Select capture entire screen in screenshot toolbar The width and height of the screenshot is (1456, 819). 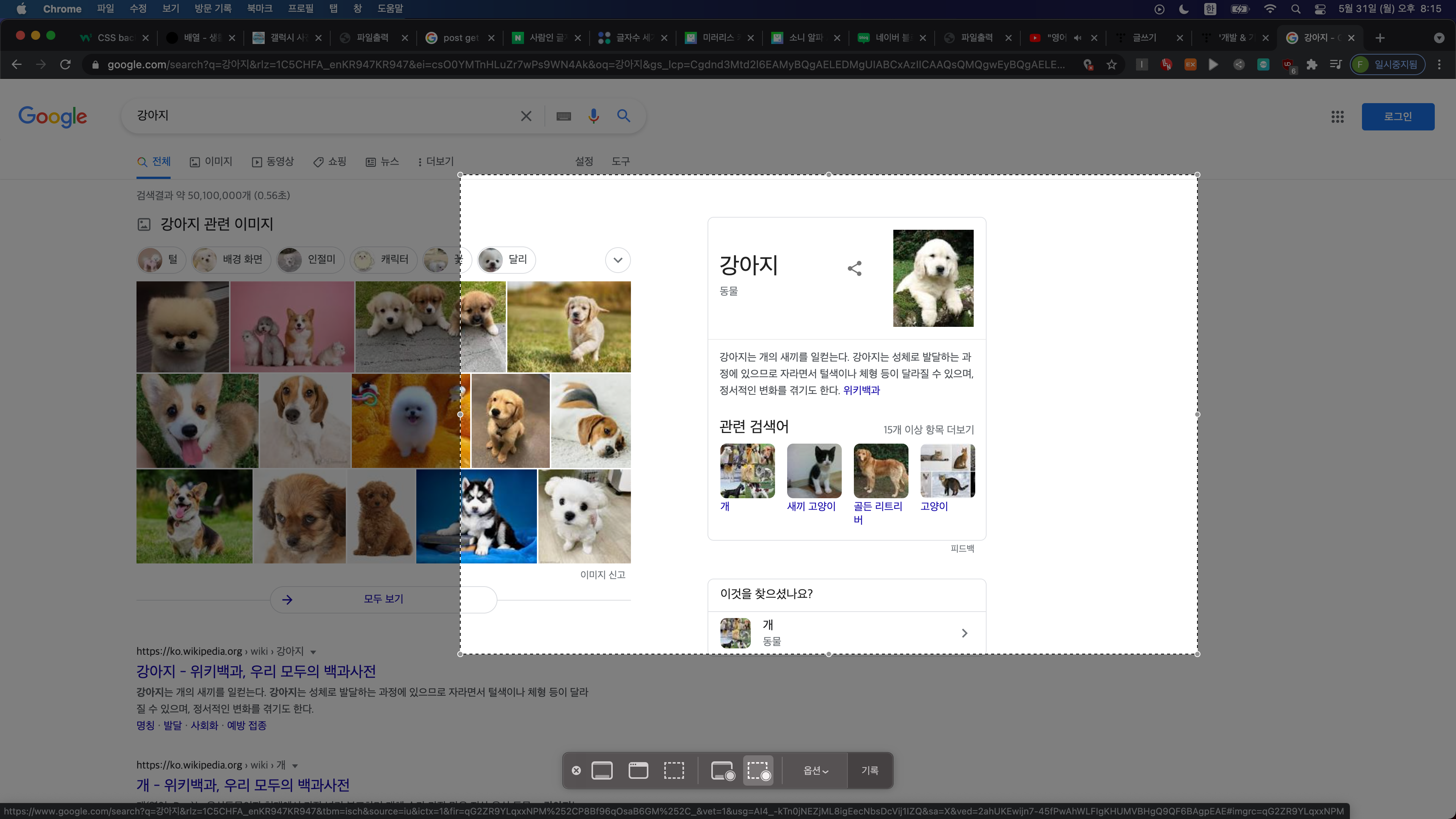[602, 770]
